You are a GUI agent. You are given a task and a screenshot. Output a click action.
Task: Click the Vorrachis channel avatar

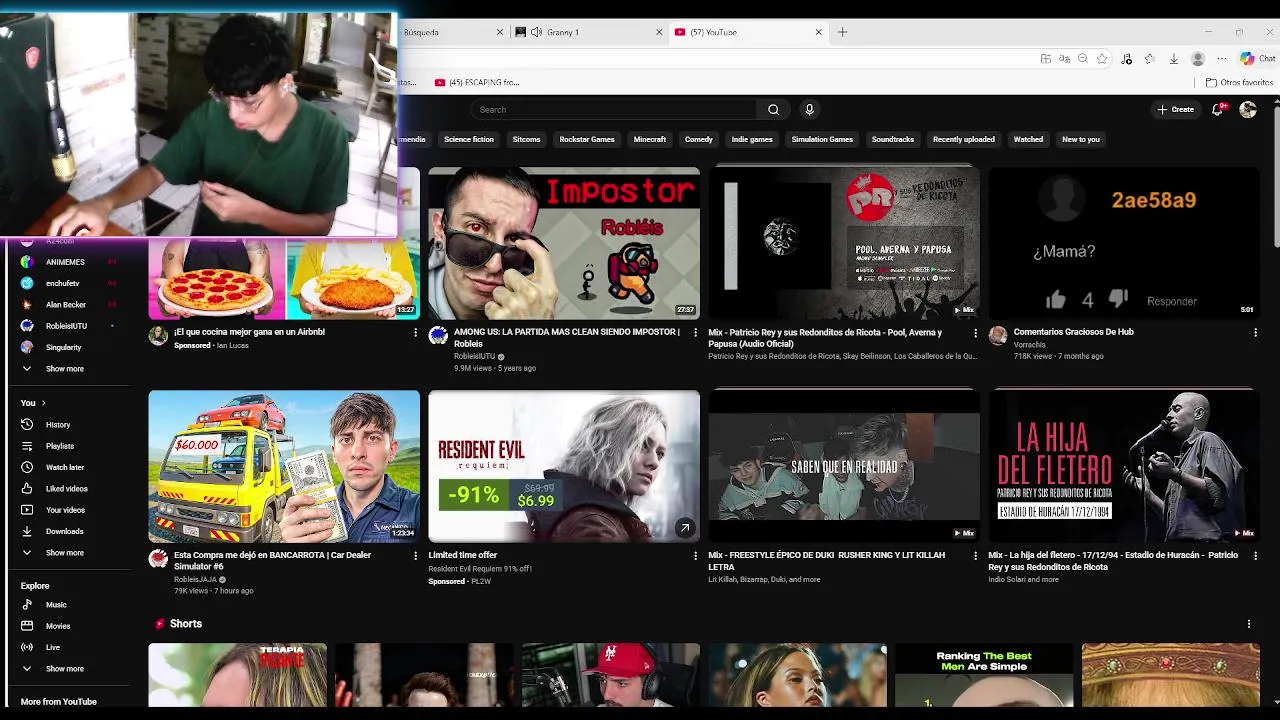pos(998,336)
